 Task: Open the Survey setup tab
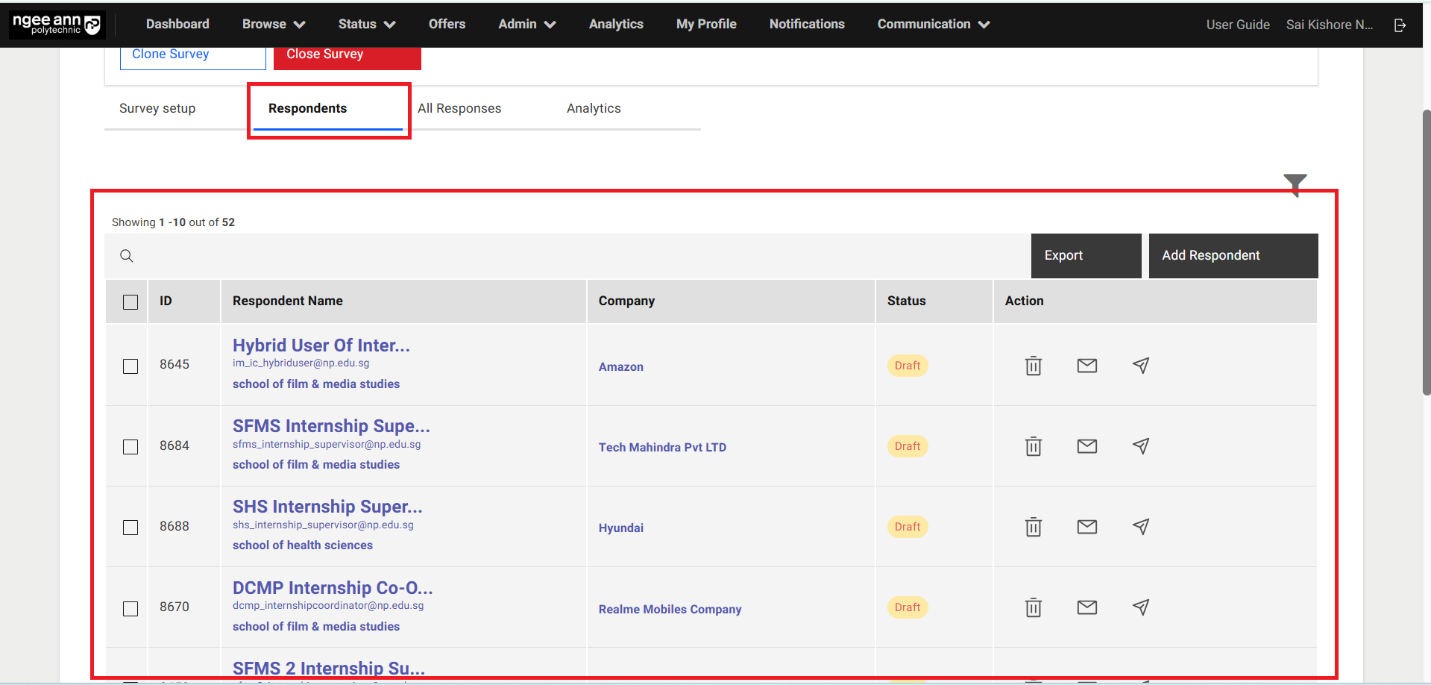[x=157, y=109]
